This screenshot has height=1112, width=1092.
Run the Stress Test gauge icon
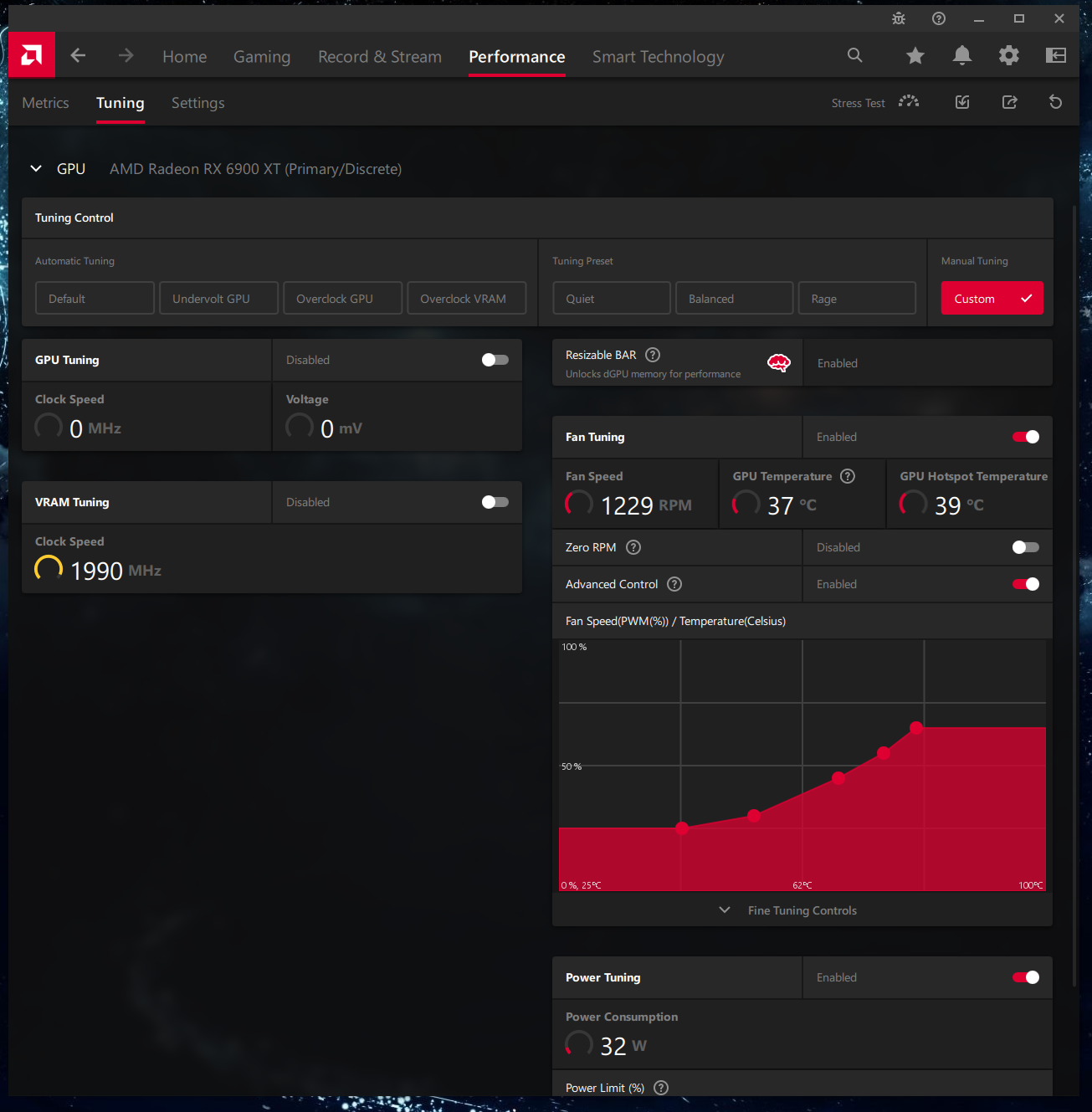coord(909,102)
